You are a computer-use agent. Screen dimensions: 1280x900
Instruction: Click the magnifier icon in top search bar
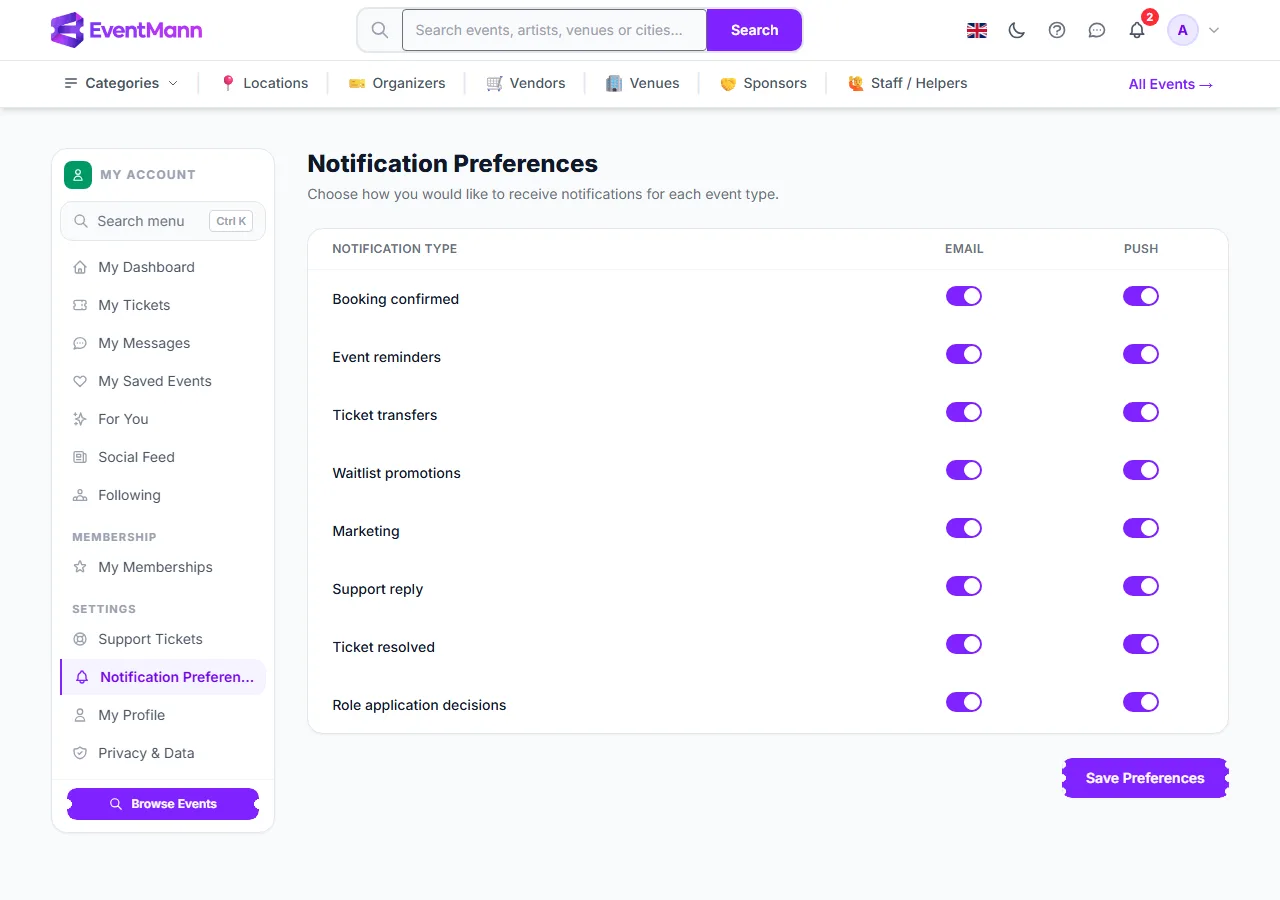380,30
